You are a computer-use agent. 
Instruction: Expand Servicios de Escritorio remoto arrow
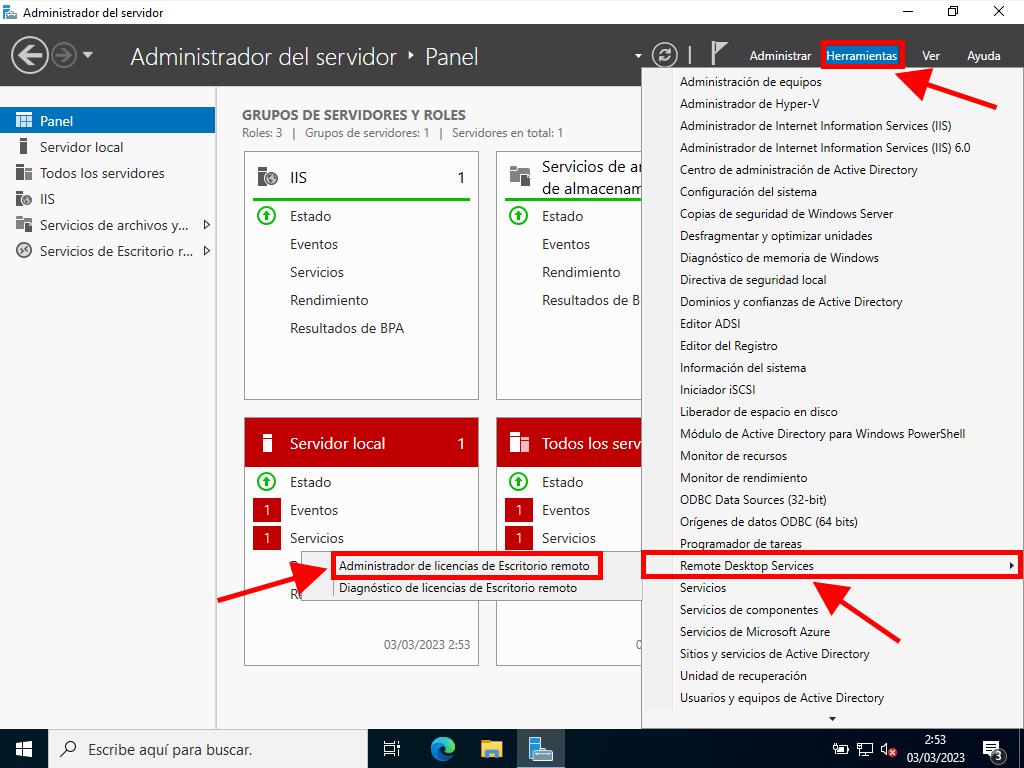pyautogui.click(x=207, y=251)
